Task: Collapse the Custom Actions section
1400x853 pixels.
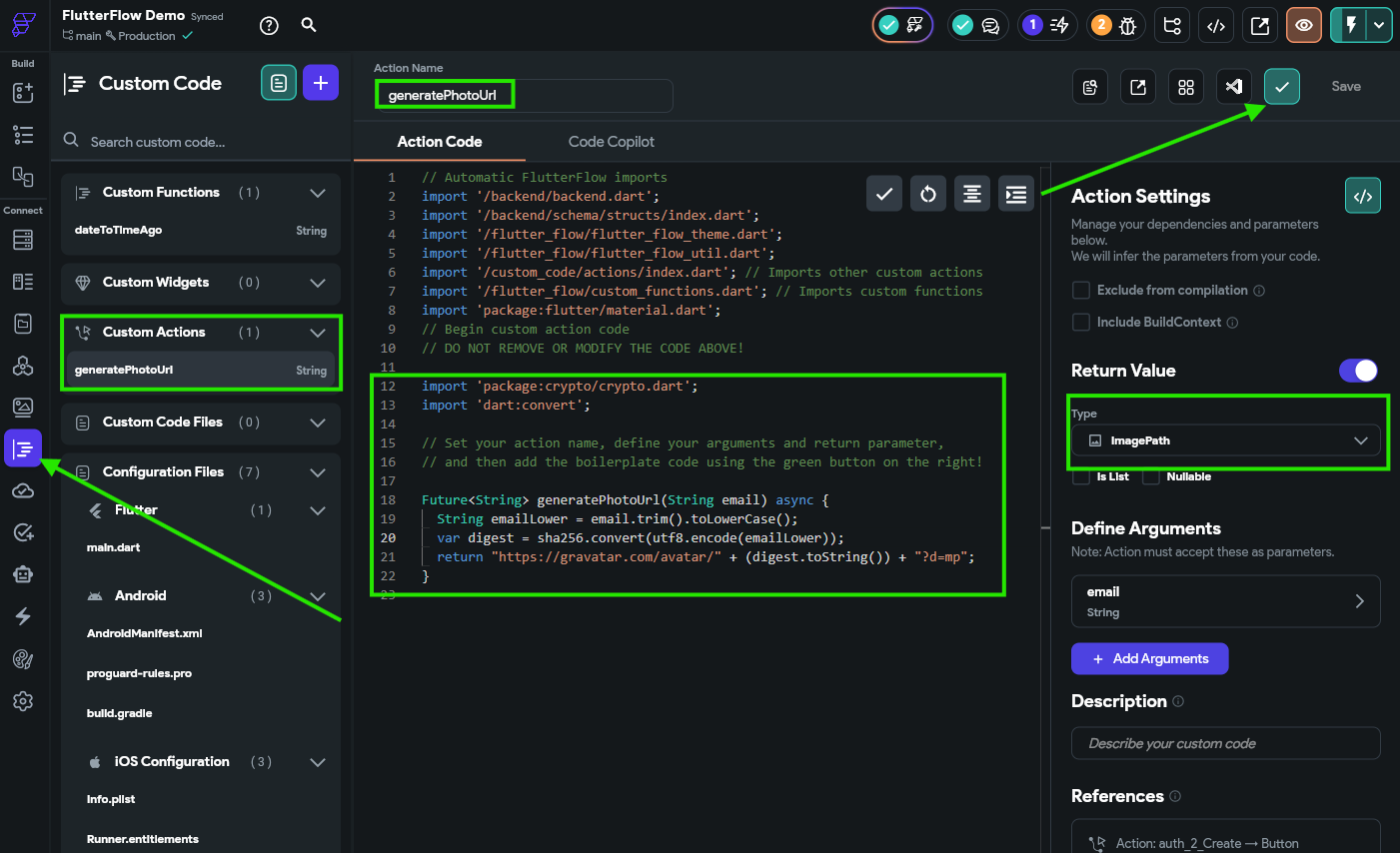Action: tap(318, 333)
